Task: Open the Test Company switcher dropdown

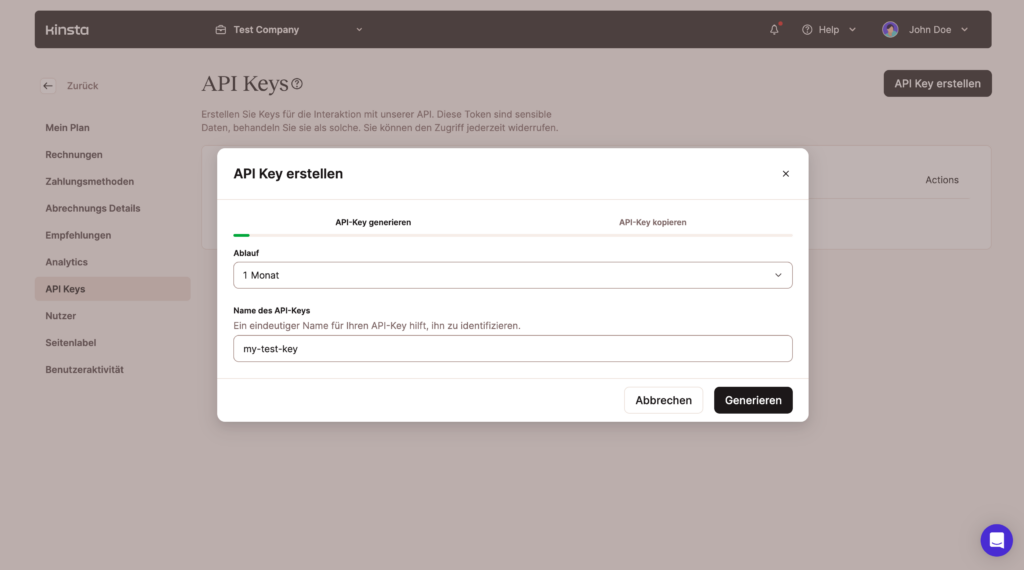Action: click(359, 30)
